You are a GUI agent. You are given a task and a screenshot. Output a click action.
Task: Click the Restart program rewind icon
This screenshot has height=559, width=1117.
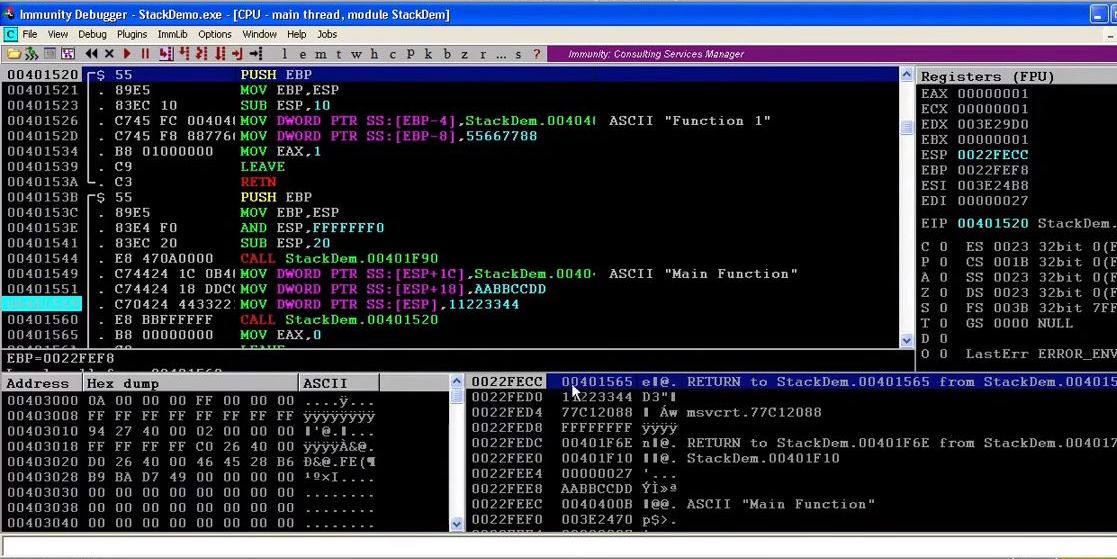[x=91, y=53]
